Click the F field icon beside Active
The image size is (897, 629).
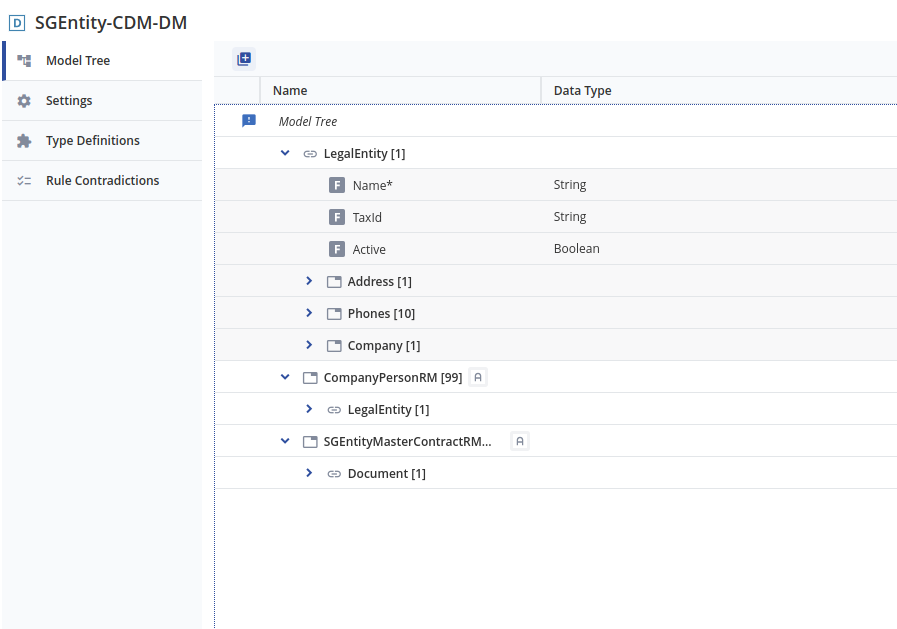coord(337,249)
